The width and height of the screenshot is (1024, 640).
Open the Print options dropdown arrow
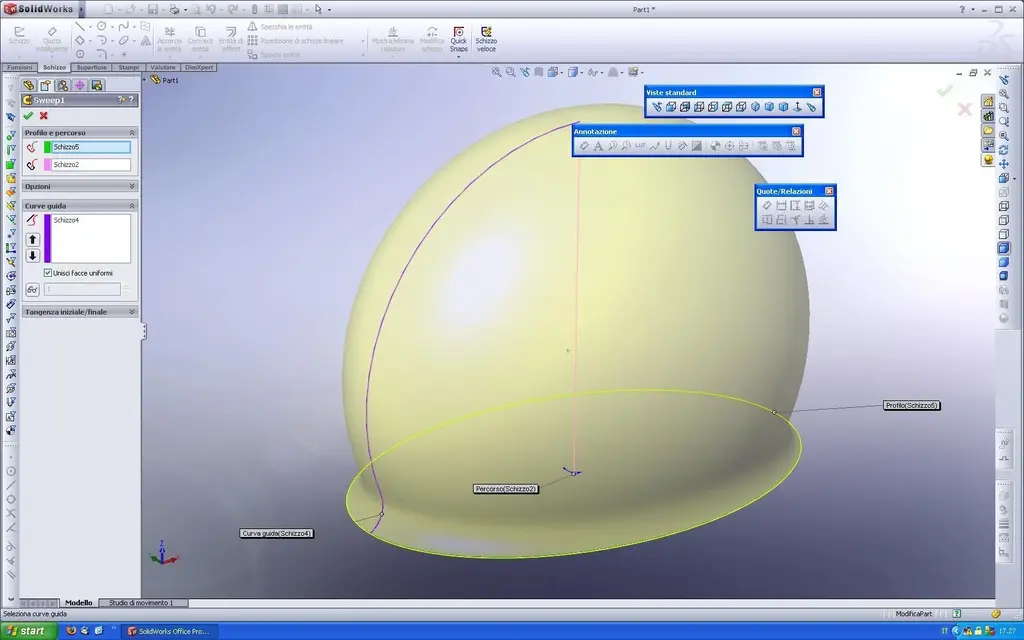(185, 10)
